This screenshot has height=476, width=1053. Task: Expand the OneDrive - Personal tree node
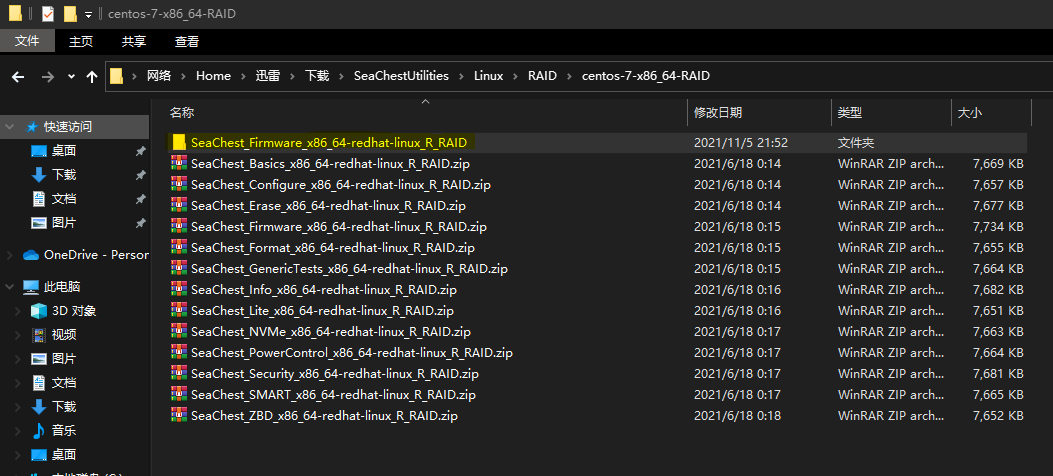coord(9,255)
